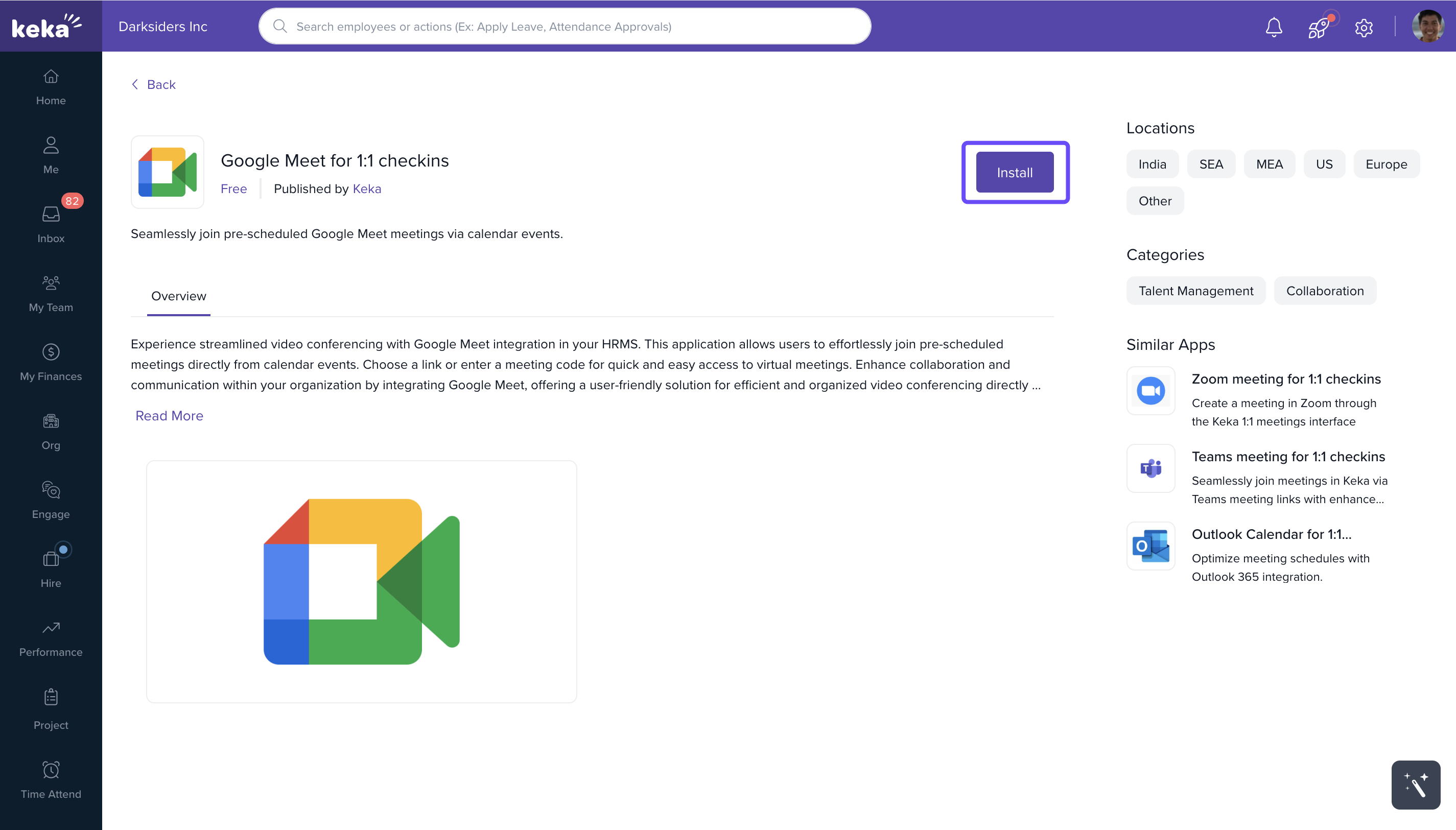1456x830 pixels.
Task: View the Performance section
Action: pyautogui.click(x=50, y=637)
